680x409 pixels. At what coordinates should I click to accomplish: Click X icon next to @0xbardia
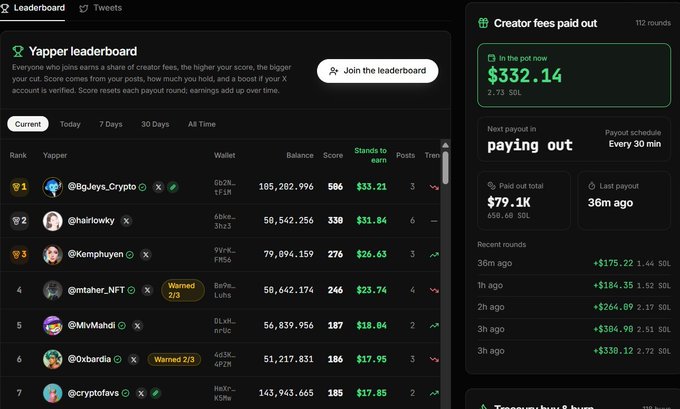coord(134,360)
